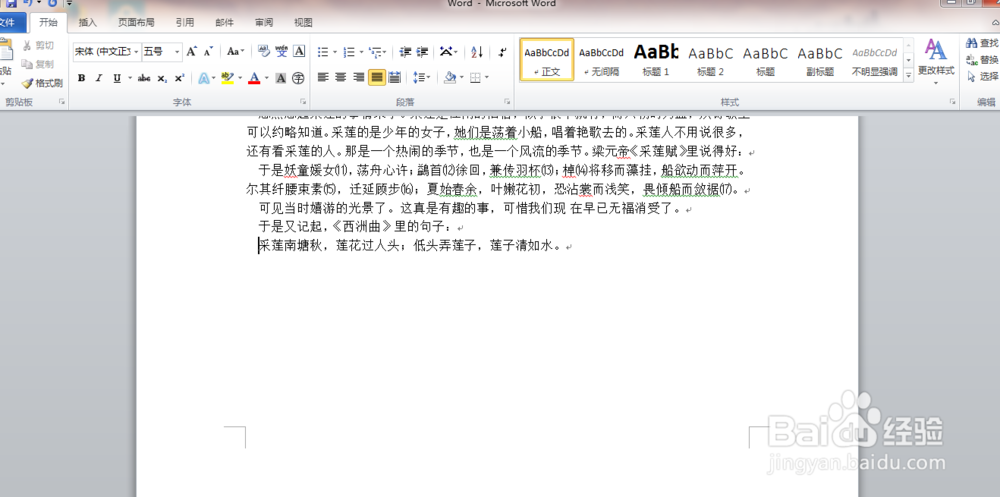Image resolution: width=1000 pixels, height=497 pixels.
Task: Align text right
Action: pos(359,78)
